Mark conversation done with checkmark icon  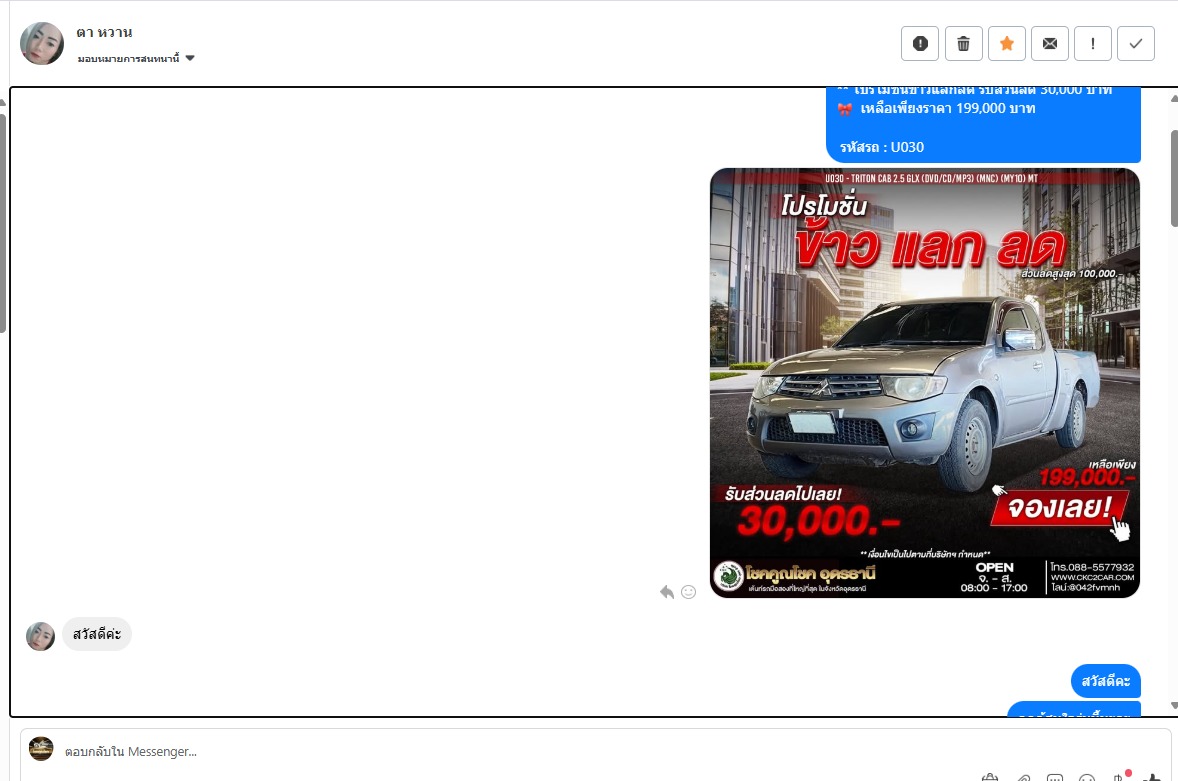pyautogui.click(x=1136, y=44)
